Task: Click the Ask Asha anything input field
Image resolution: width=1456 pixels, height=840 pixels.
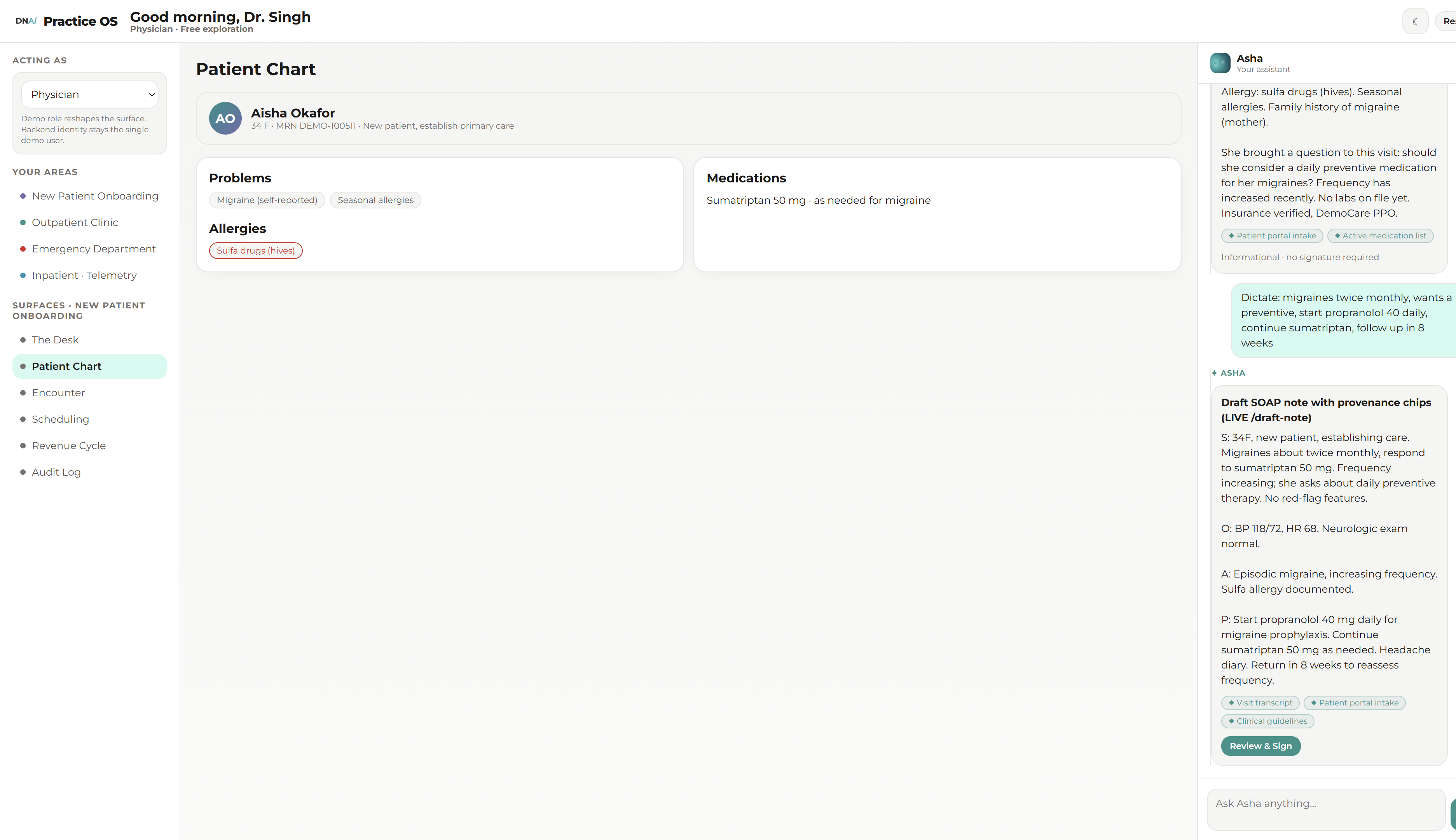Action: tap(1326, 809)
